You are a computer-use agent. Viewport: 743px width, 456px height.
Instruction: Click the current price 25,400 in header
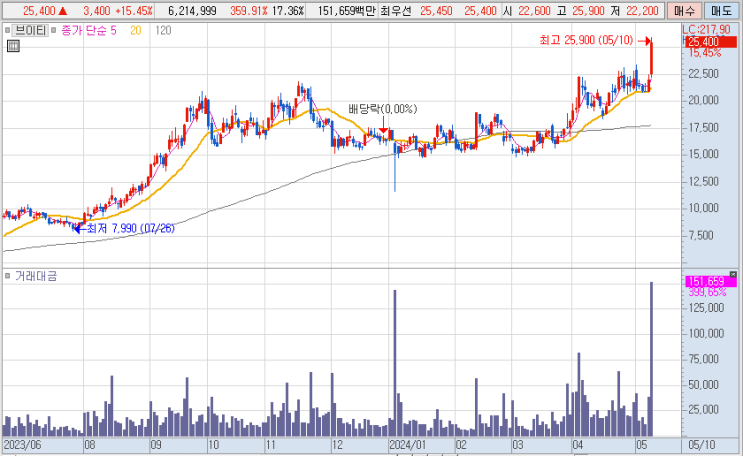pos(39,10)
